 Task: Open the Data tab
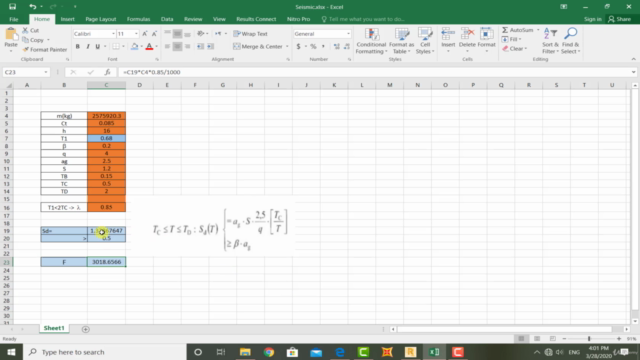click(x=167, y=19)
